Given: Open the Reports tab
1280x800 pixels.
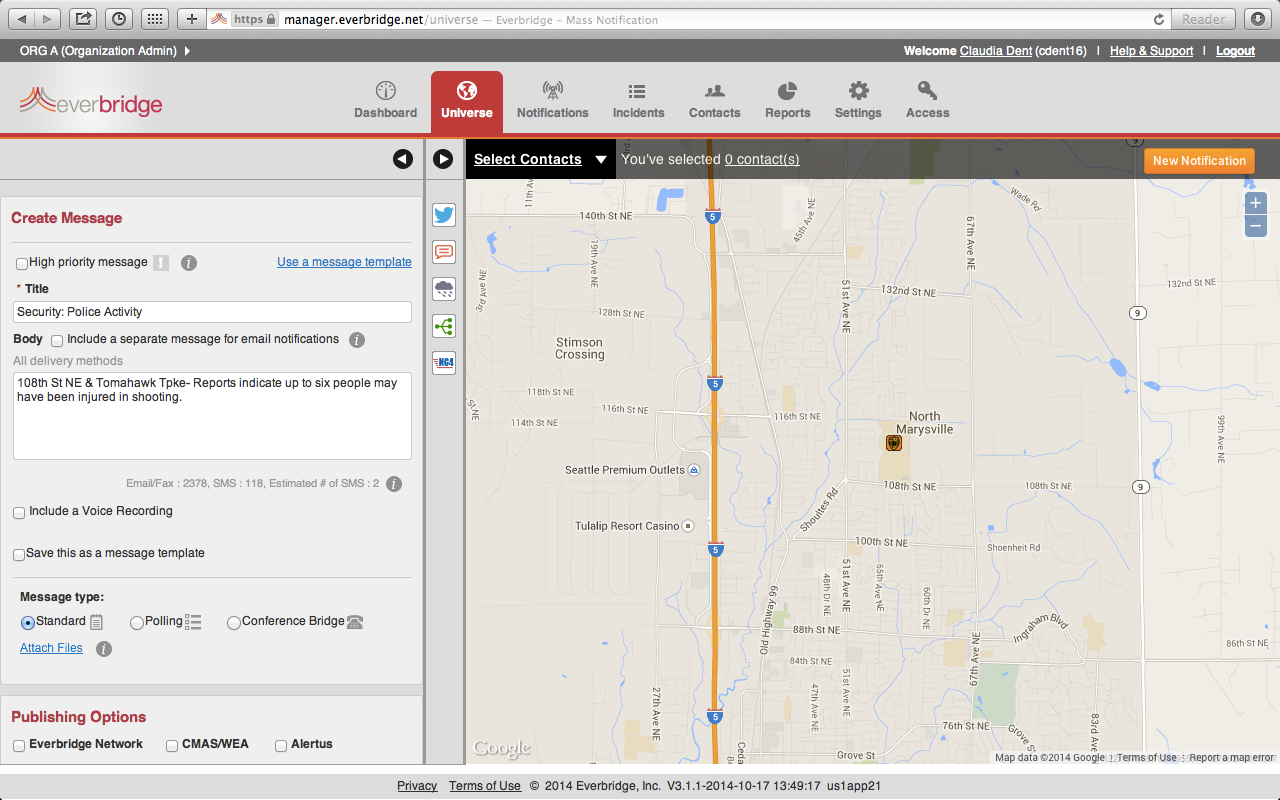Looking at the screenshot, I should pos(787,101).
